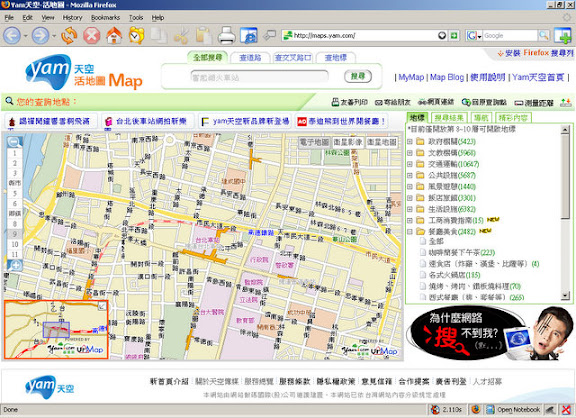Open the Bookmarks menu
This screenshot has height=418, width=576.
coord(105,18)
